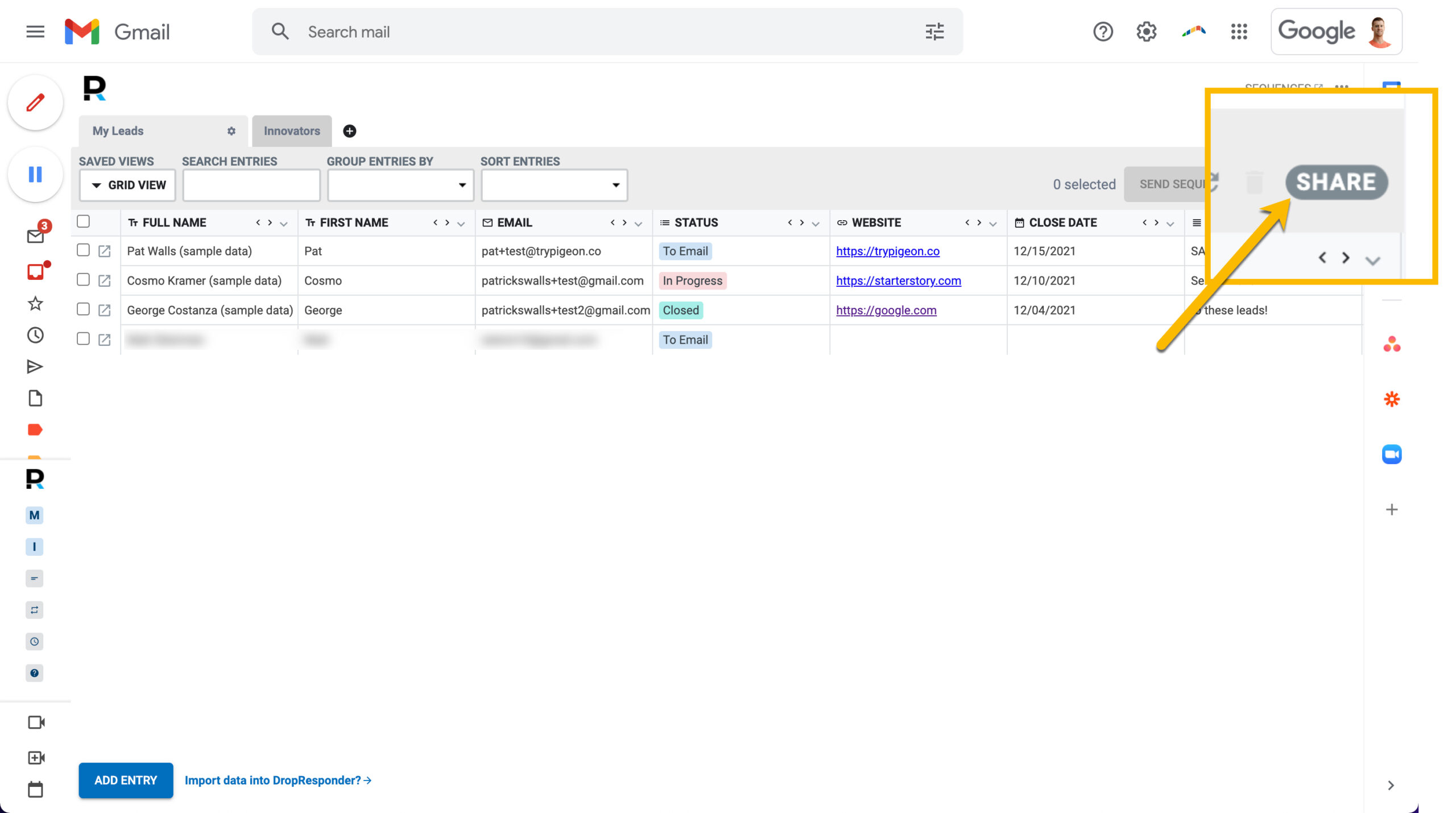Viewport: 1456px width, 813px height.
Task: Expand the Group Entries By dropdown
Action: pyautogui.click(x=400, y=185)
